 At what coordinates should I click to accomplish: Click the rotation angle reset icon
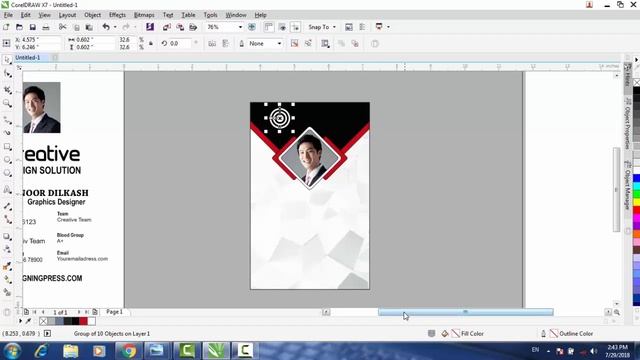tap(164, 43)
